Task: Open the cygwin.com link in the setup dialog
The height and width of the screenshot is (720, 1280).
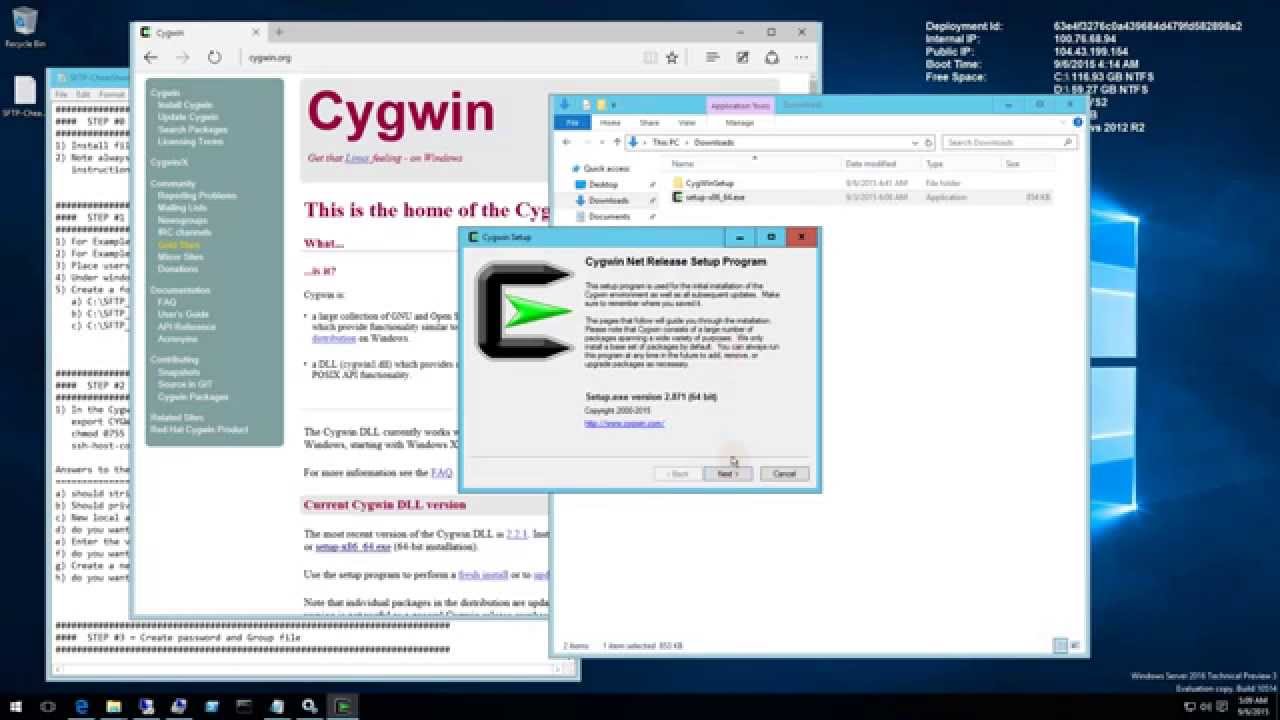Action: point(625,423)
